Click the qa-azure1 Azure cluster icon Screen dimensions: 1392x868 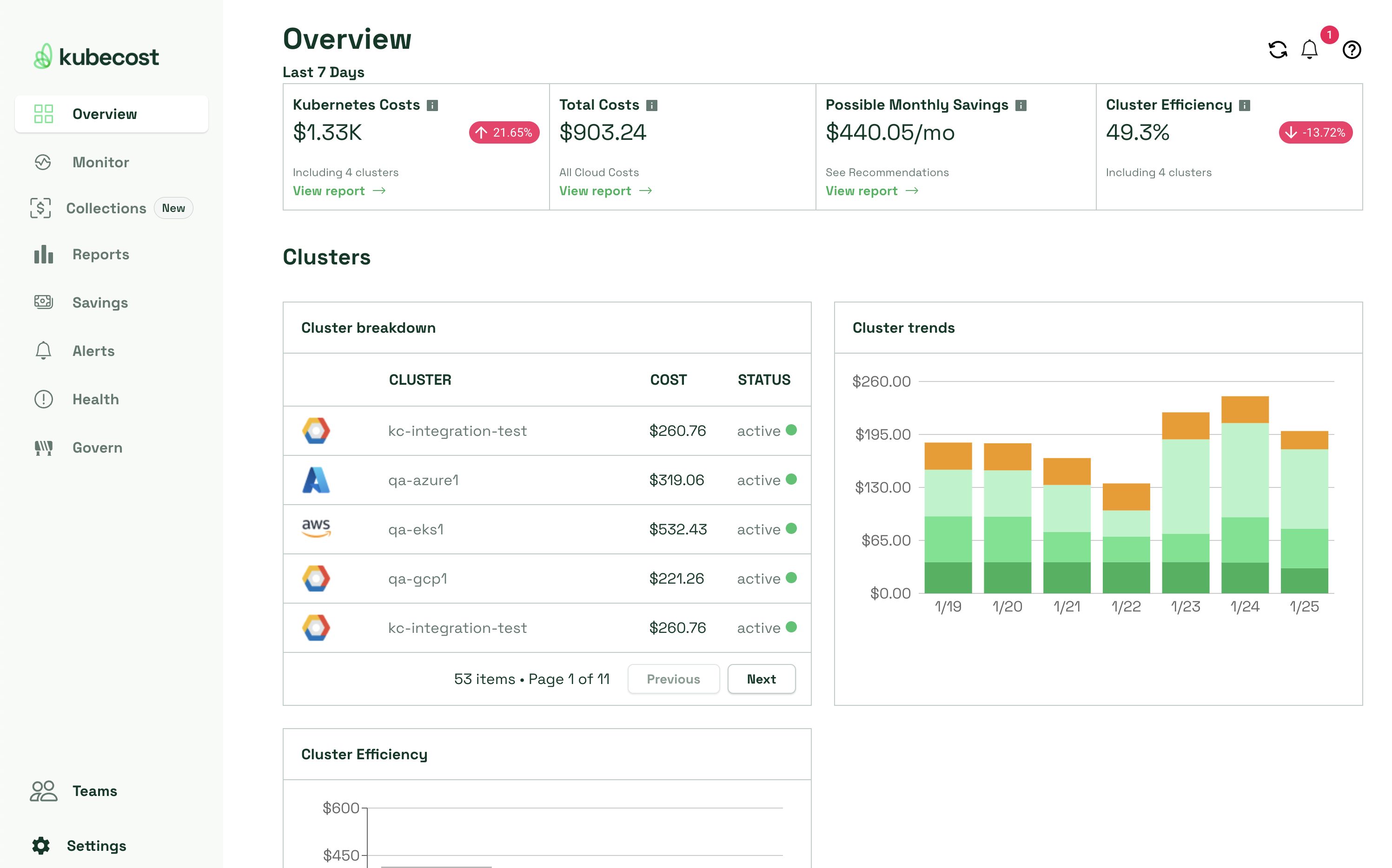coord(316,480)
